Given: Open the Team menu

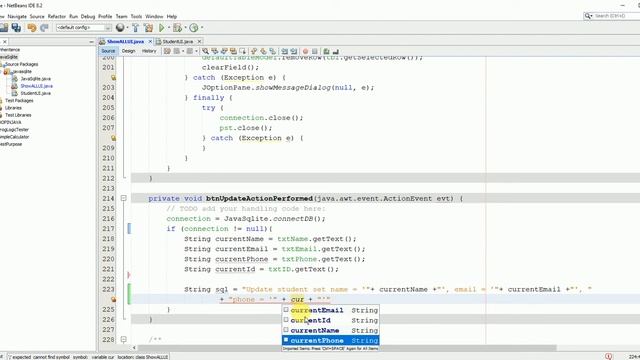Looking at the screenshot, I should (x=121, y=17).
